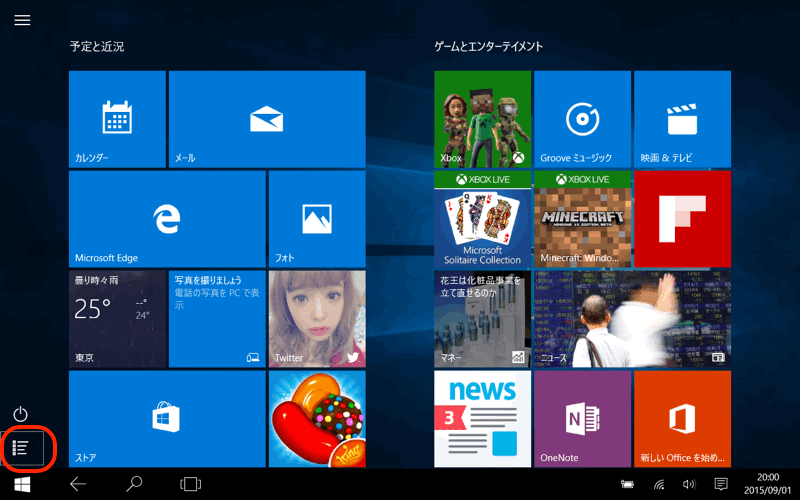Click the Windows Start button
This screenshot has height=500, width=800.
click(21, 484)
